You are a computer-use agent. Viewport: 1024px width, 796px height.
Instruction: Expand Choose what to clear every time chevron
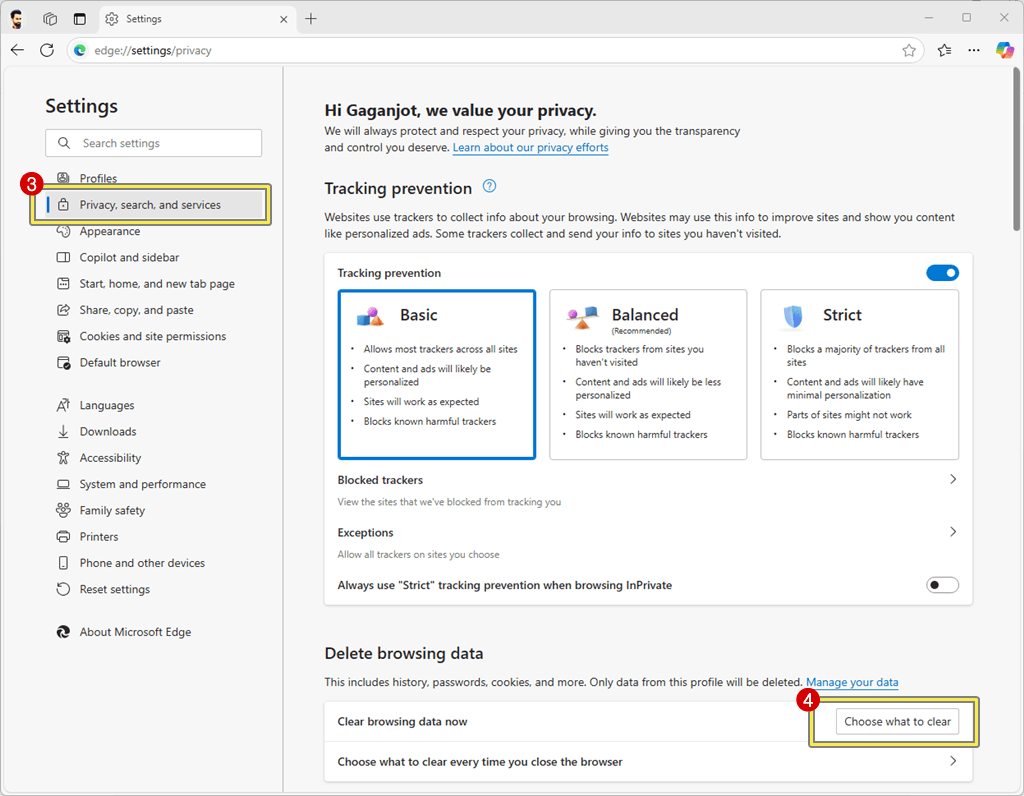[x=953, y=761]
